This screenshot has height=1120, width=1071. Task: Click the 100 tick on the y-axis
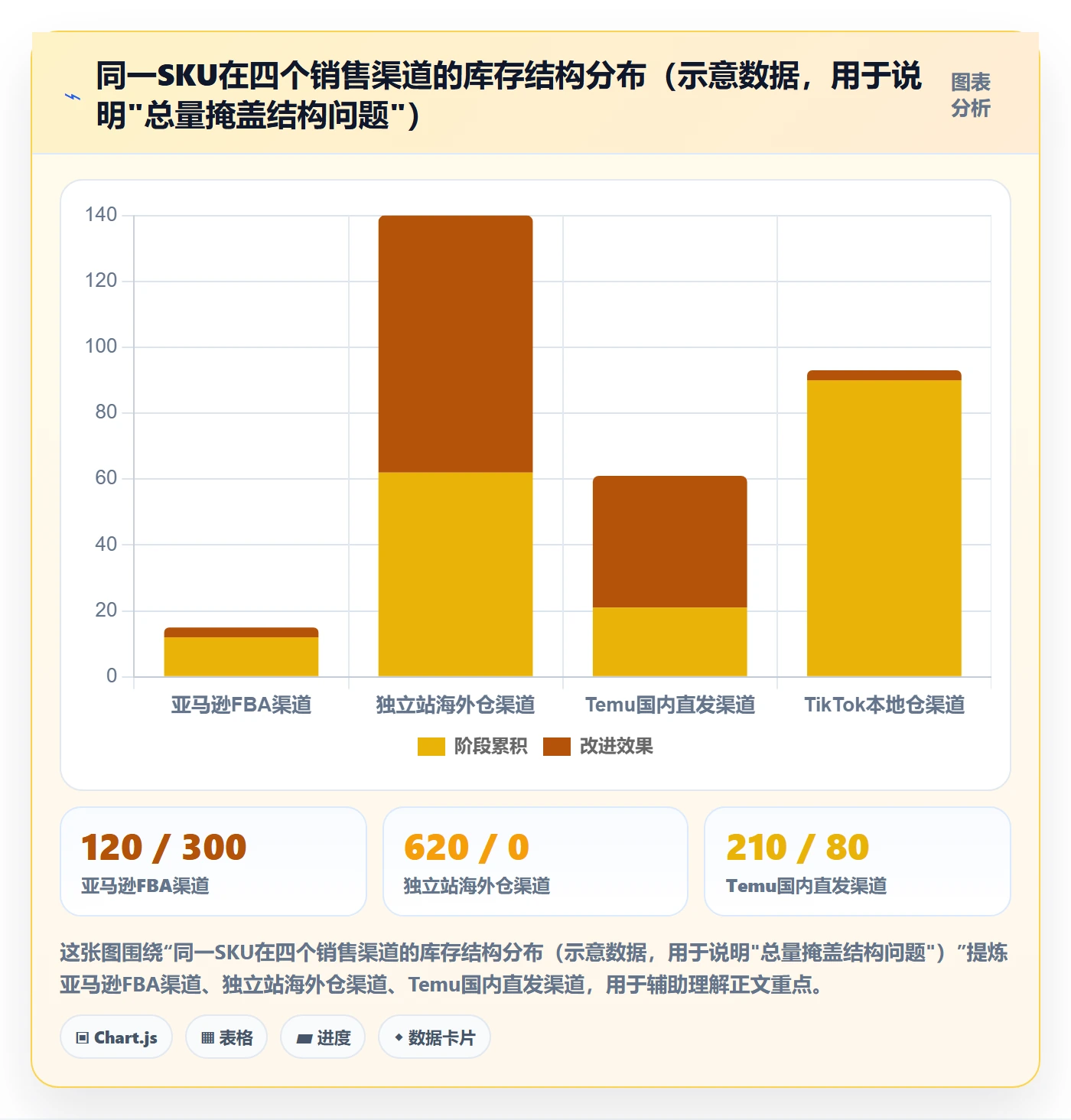[x=101, y=347]
